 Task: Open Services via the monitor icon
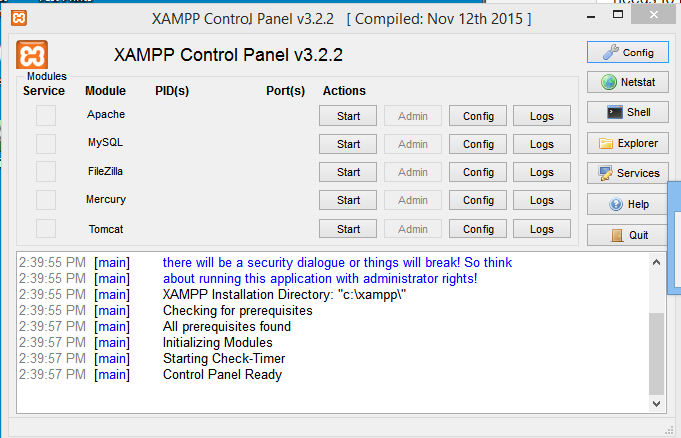coord(628,173)
